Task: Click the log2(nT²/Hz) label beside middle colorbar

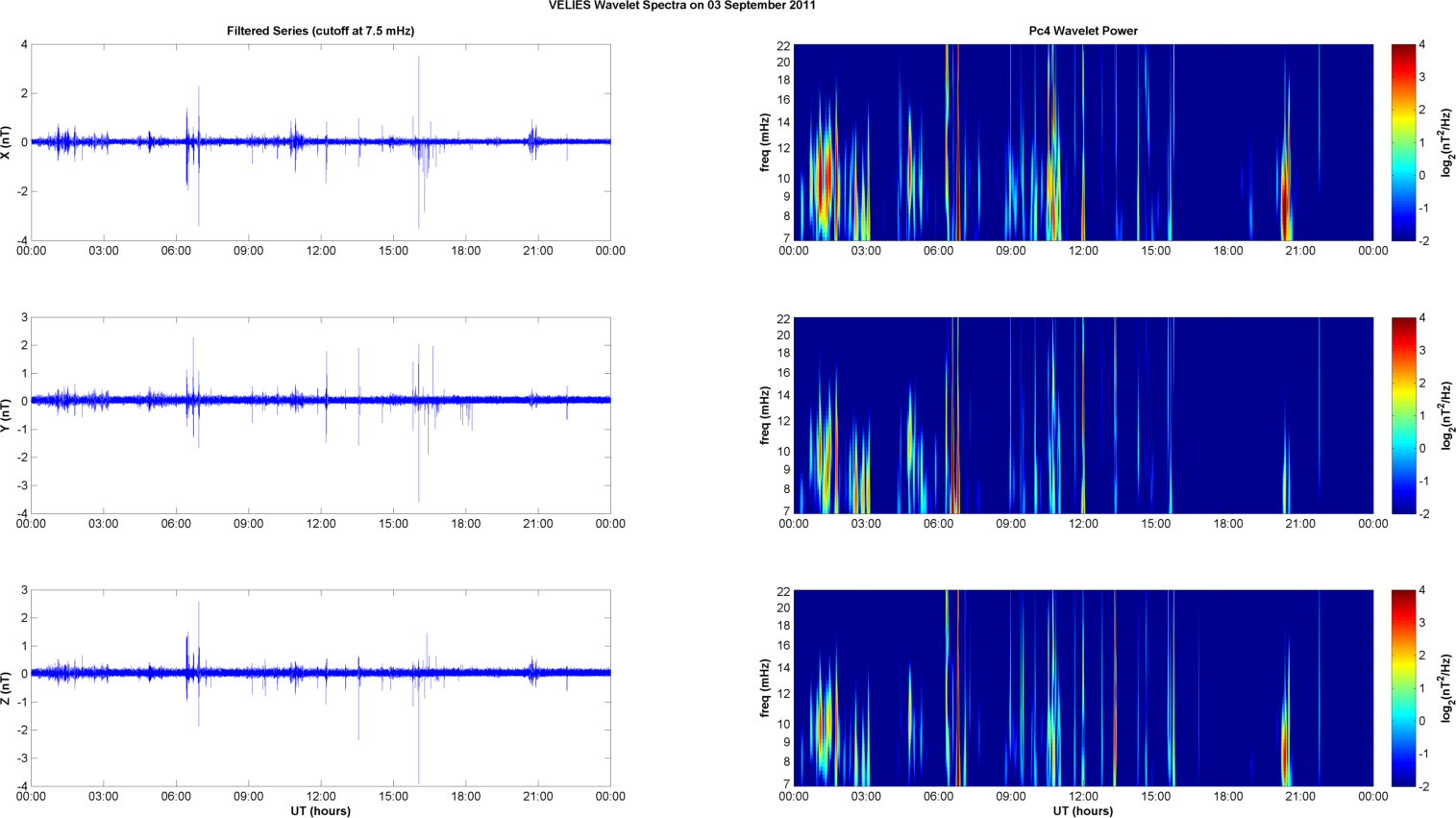Action: point(1446,415)
